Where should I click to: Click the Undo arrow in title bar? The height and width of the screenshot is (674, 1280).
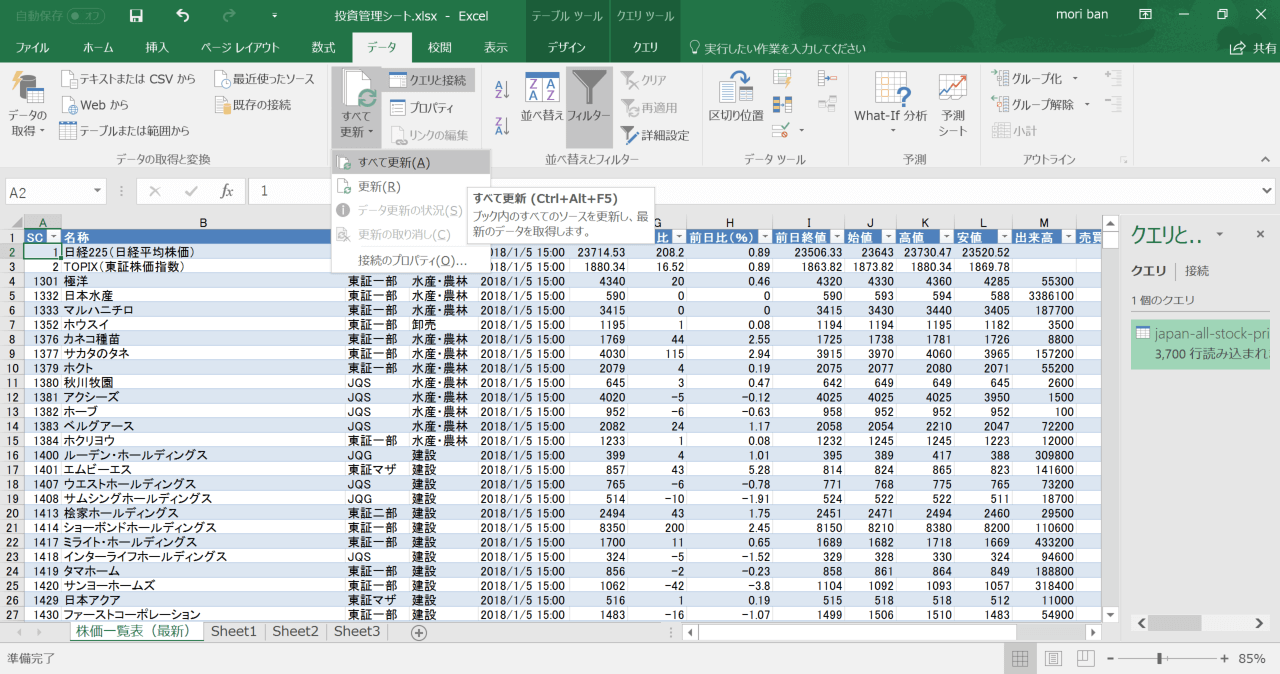pyautogui.click(x=182, y=16)
